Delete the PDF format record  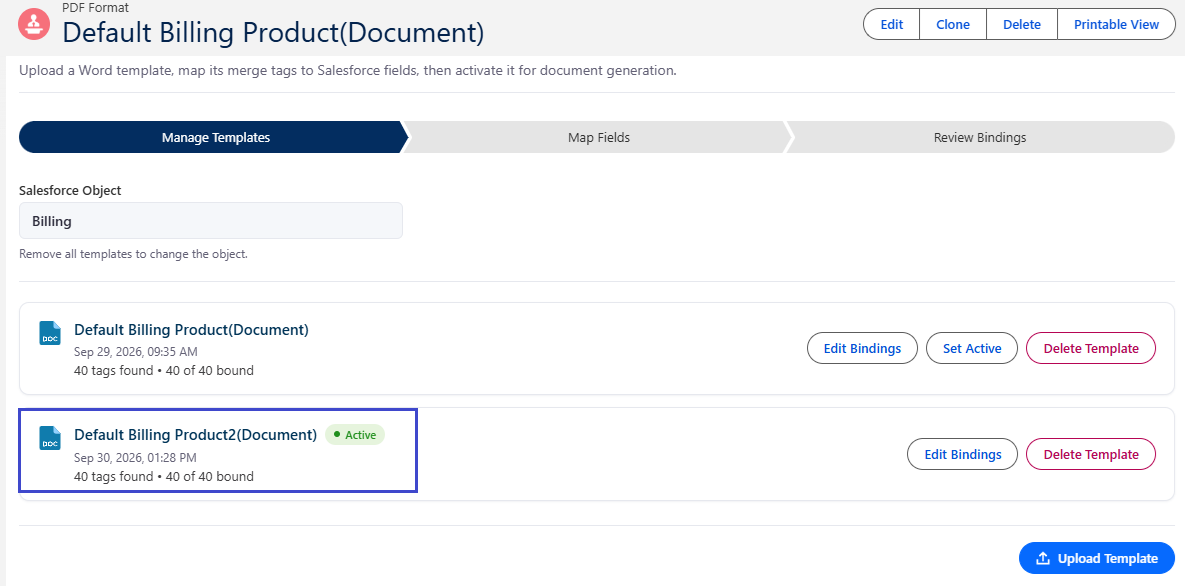[x=1022, y=24]
